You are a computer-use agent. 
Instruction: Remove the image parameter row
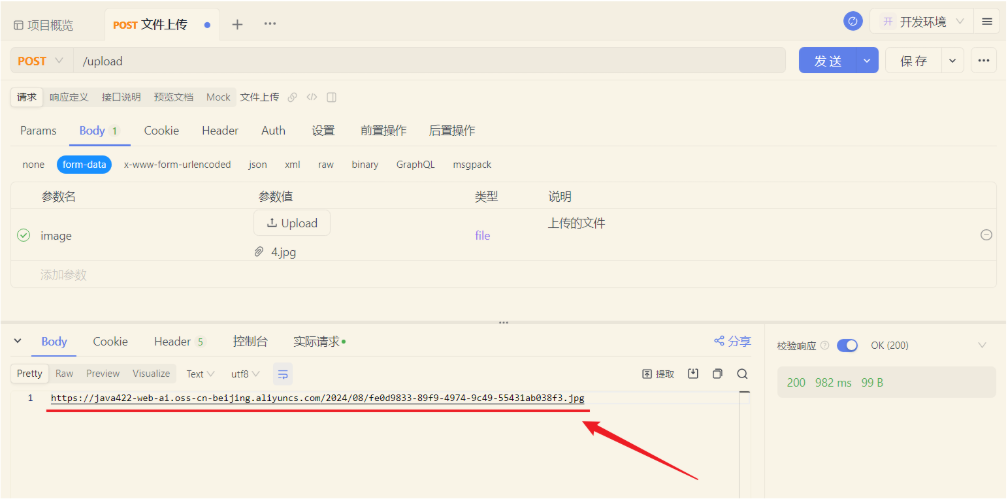pyautogui.click(x=986, y=235)
